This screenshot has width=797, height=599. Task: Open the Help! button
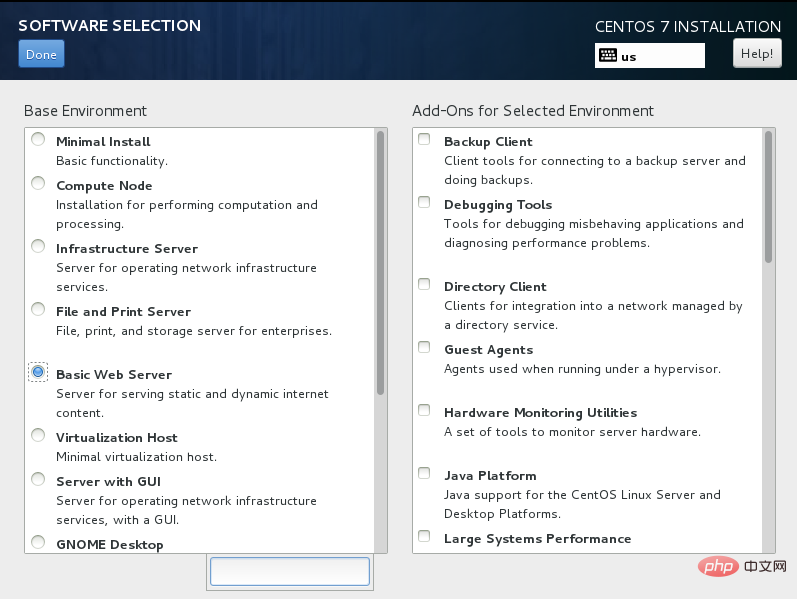tap(757, 54)
